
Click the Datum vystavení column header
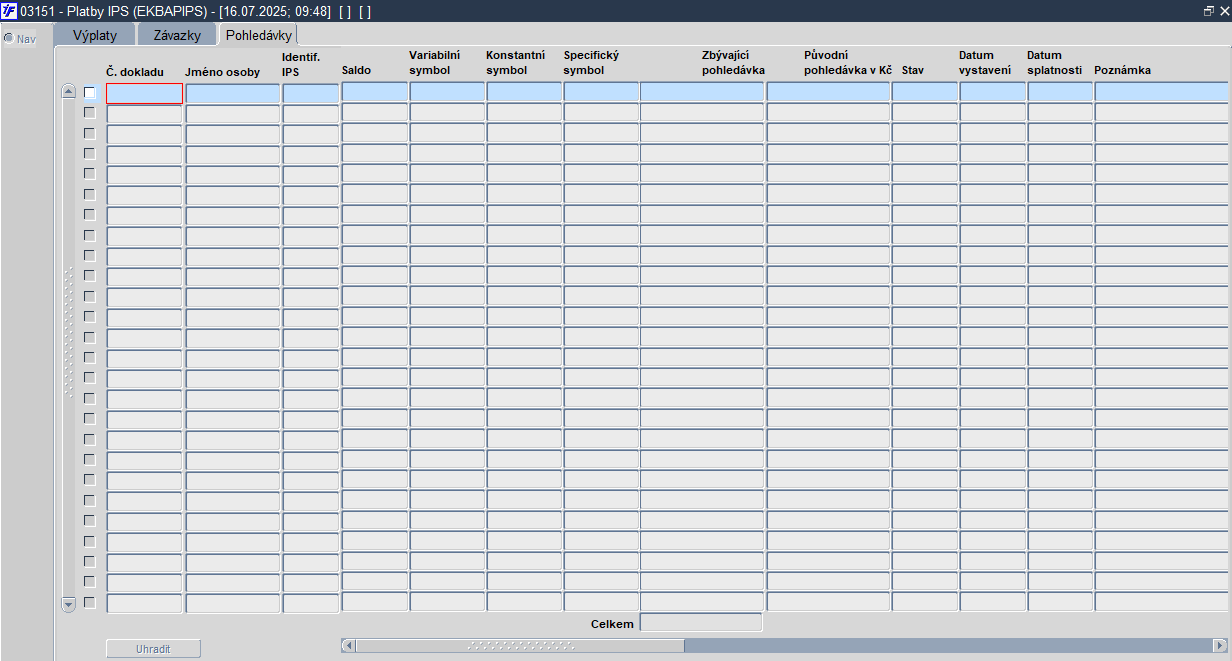(985, 63)
